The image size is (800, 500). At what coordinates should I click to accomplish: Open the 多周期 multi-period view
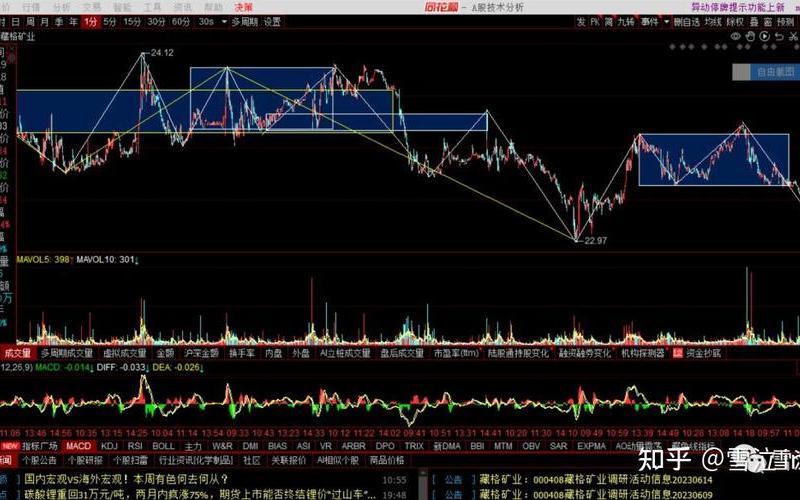click(x=244, y=22)
